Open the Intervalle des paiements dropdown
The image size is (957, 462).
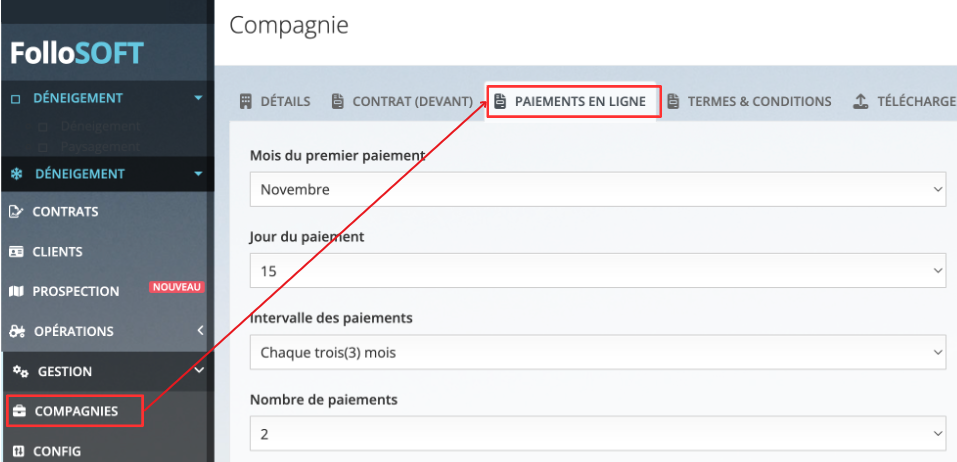(x=598, y=352)
